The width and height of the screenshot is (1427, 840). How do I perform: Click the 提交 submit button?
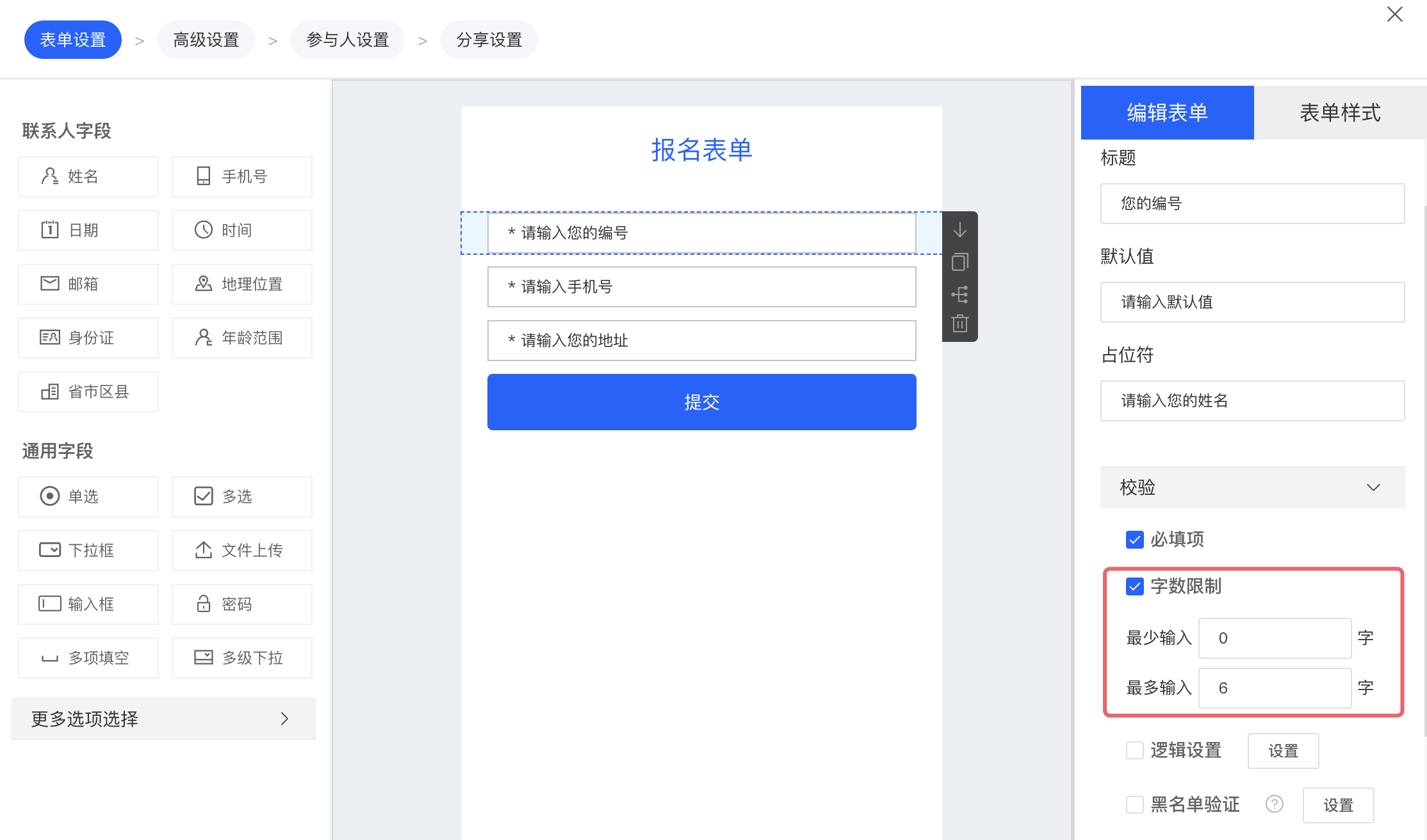pos(702,402)
